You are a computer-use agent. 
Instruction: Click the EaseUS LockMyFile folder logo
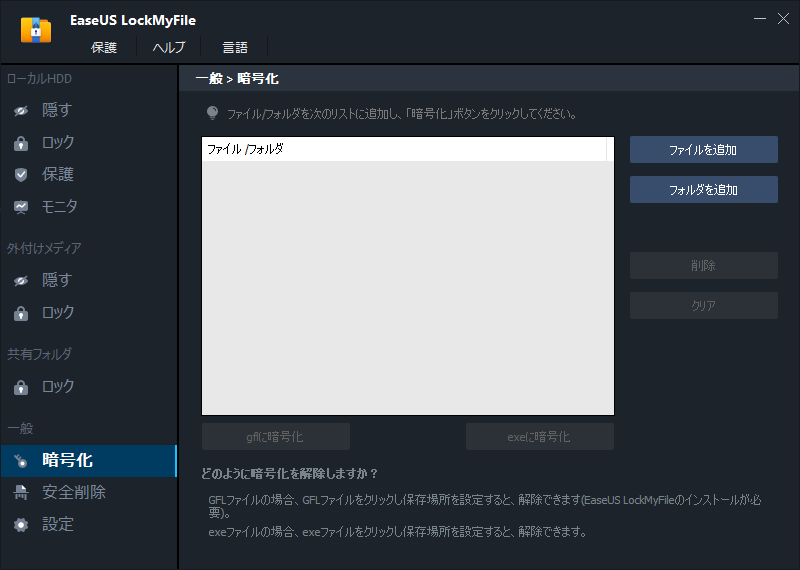click(36, 30)
